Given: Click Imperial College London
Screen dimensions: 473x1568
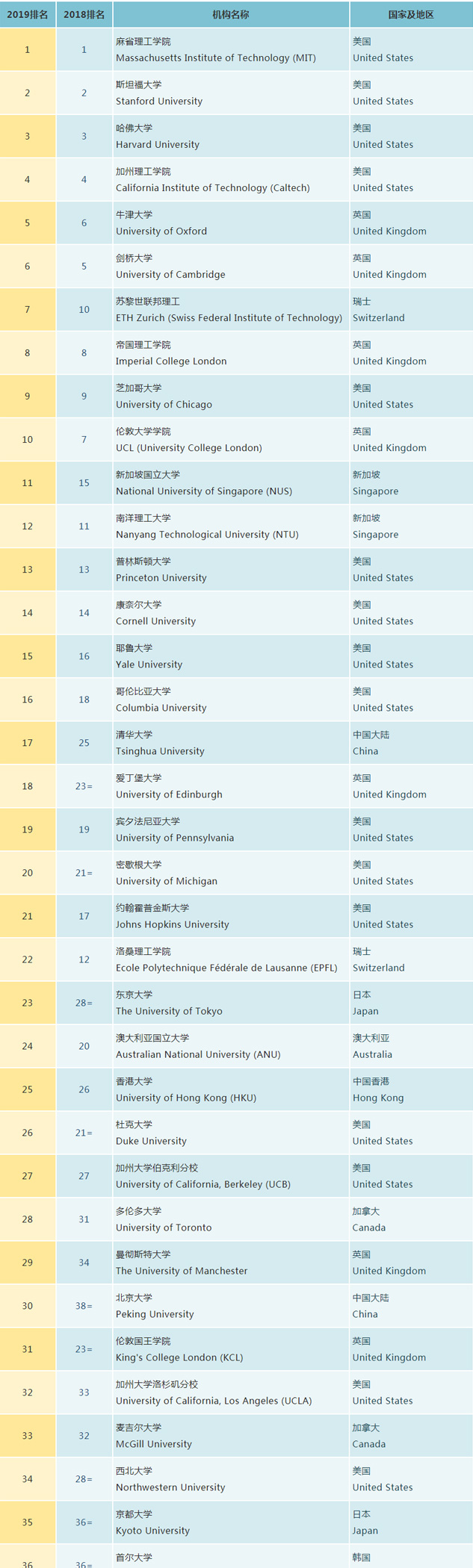Looking at the screenshot, I should pyautogui.click(x=171, y=361).
